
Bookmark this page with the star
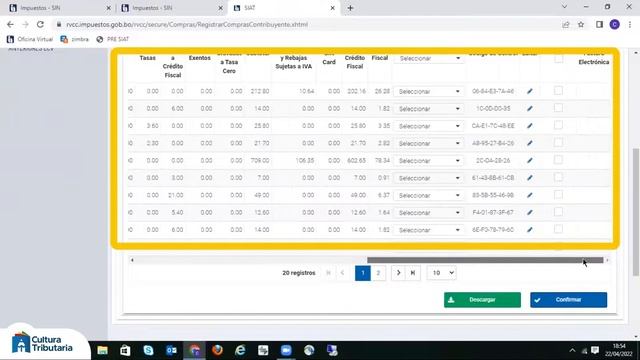coord(581,24)
